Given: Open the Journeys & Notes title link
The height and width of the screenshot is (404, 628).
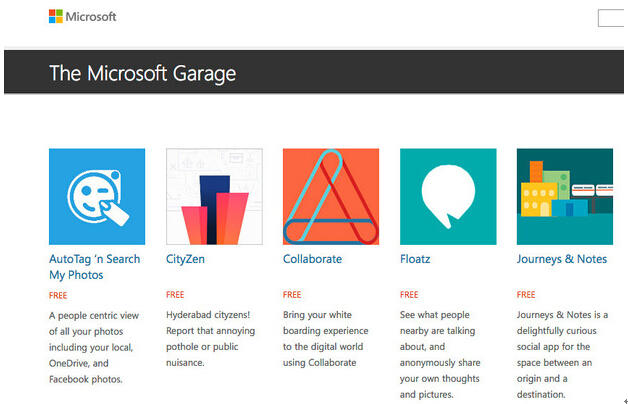Looking at the screenshot, I should point(561,259).
